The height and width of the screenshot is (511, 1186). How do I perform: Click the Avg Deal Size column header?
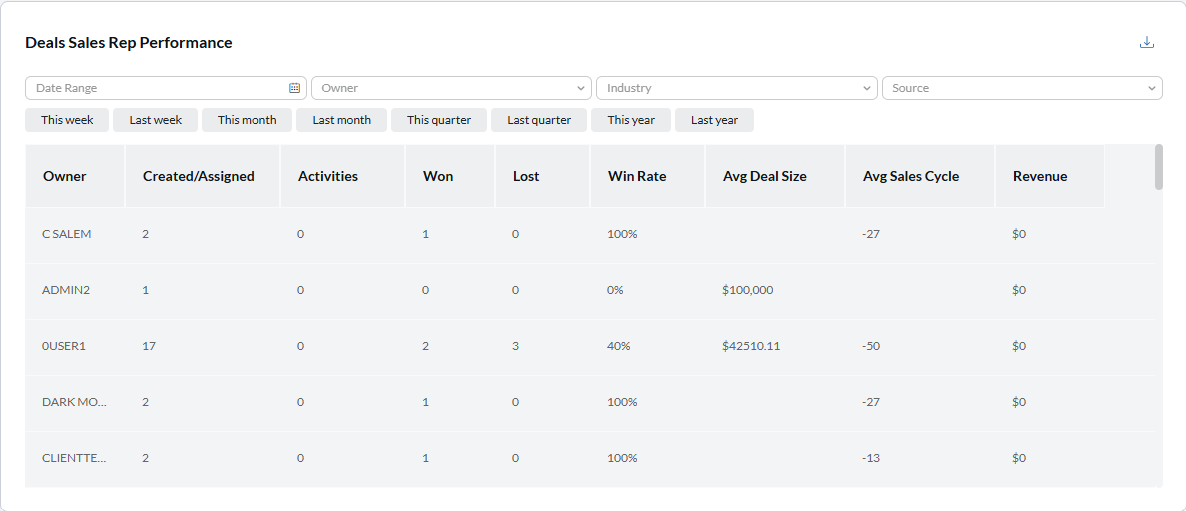[765, 176]
